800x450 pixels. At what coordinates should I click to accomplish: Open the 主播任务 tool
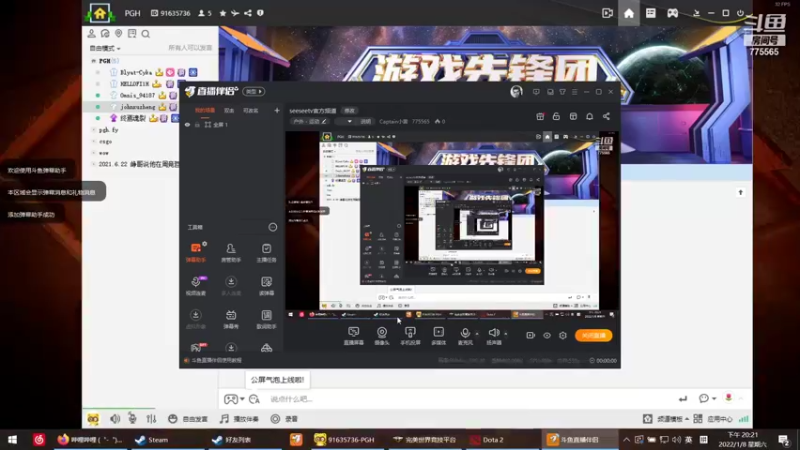tap(266, 252)
